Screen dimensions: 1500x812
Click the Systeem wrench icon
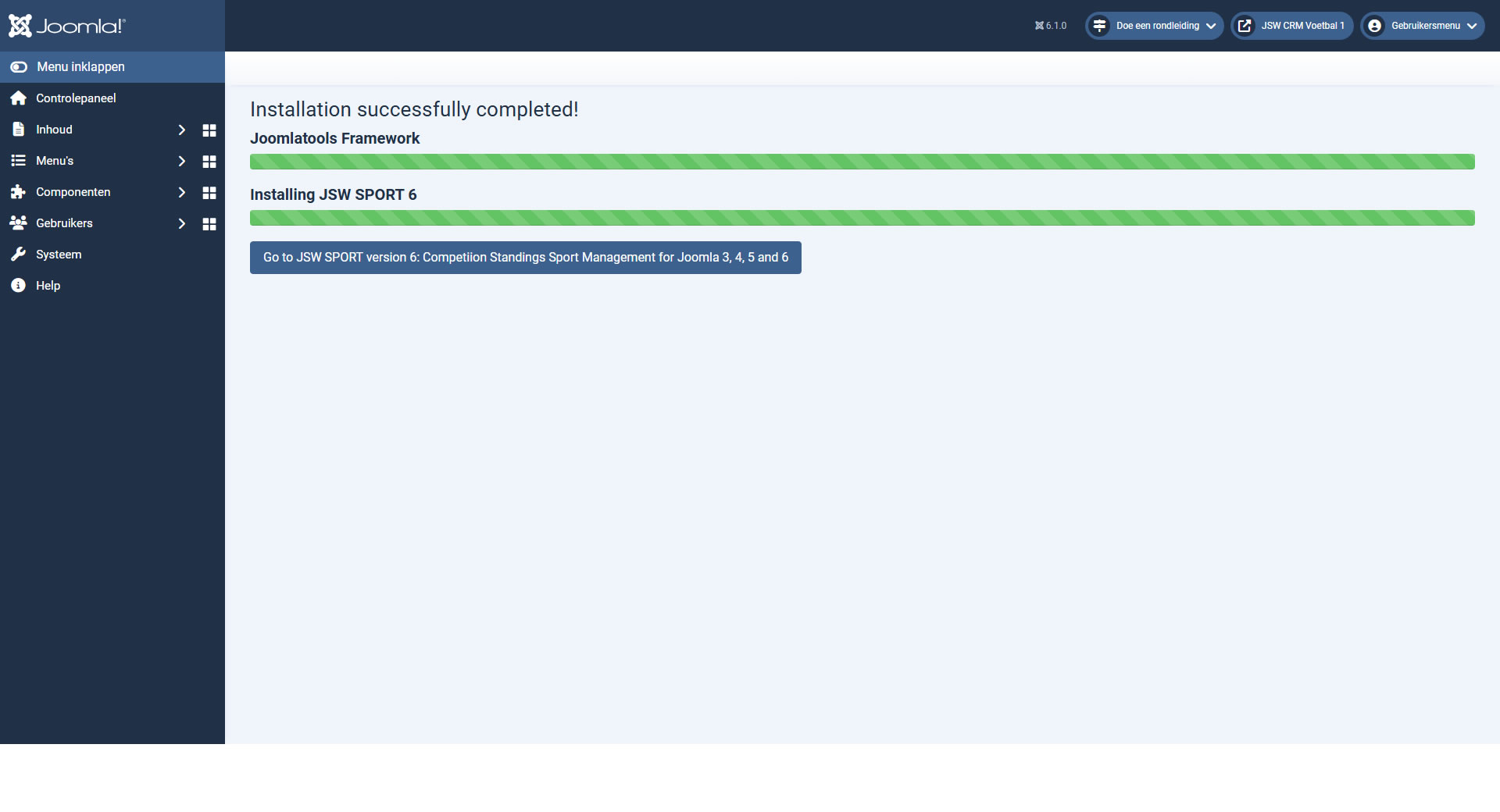(x=19, y=255)
